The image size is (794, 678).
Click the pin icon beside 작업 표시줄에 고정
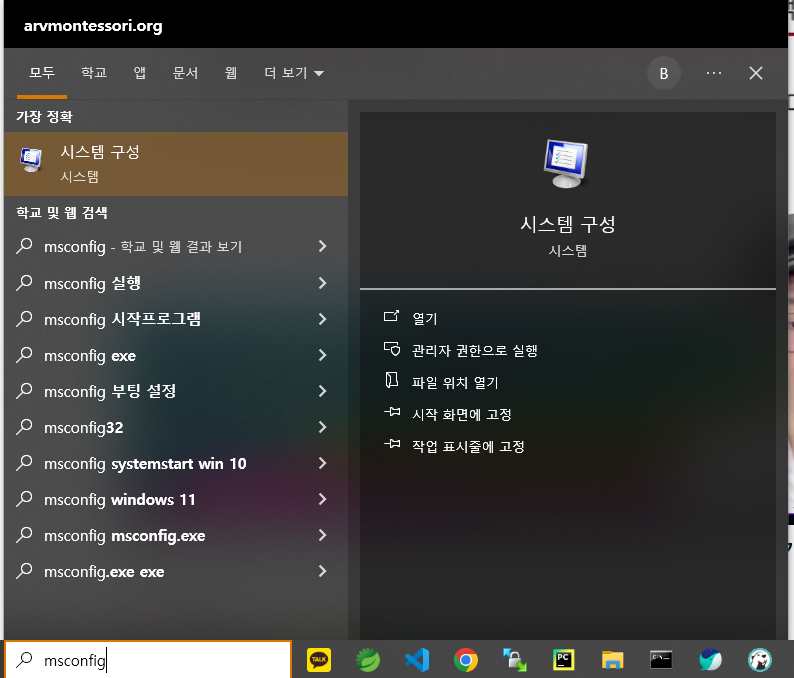tap(392, 444)
